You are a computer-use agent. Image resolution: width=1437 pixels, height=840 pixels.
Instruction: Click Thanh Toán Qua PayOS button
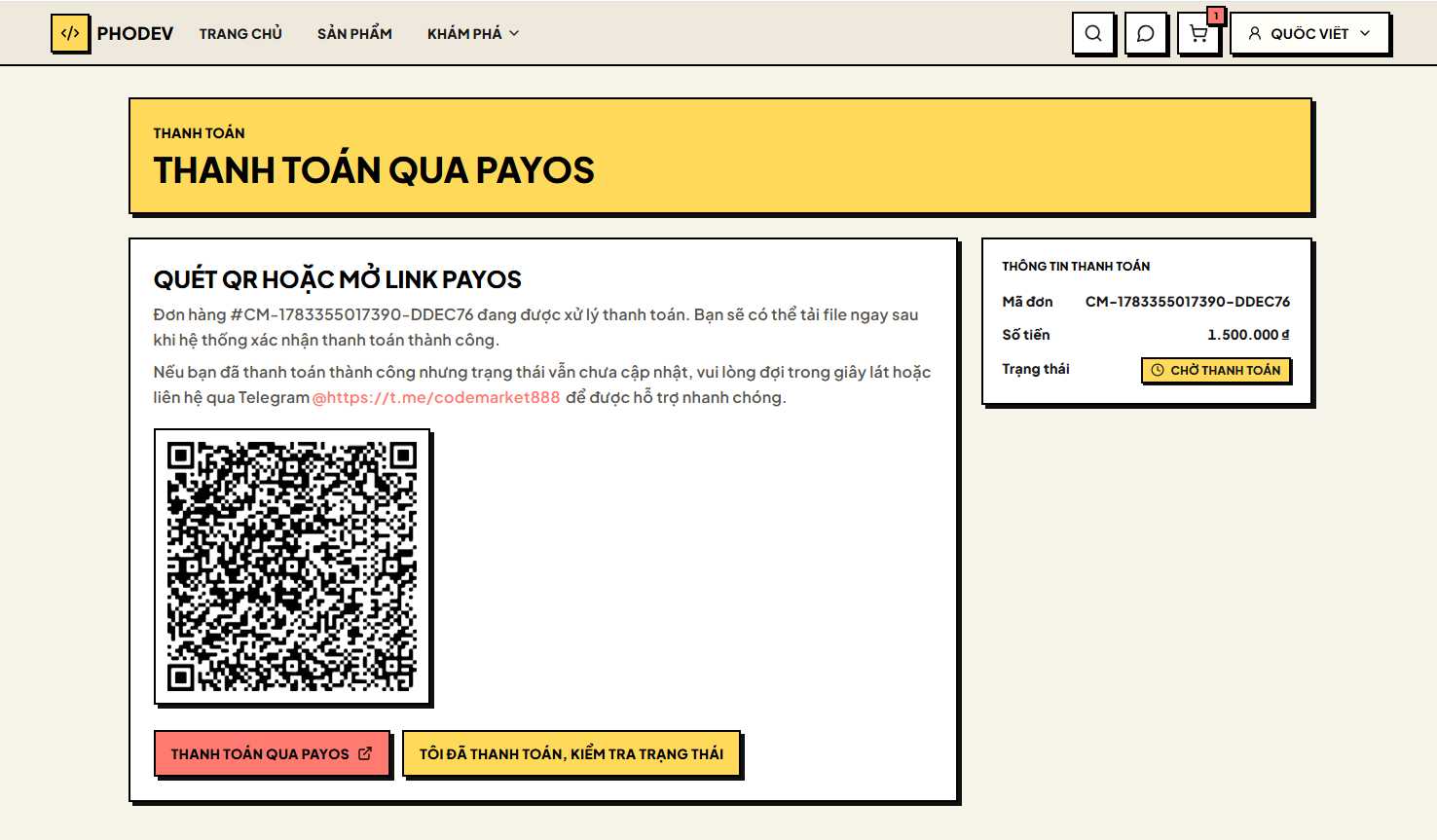point(272,753)
